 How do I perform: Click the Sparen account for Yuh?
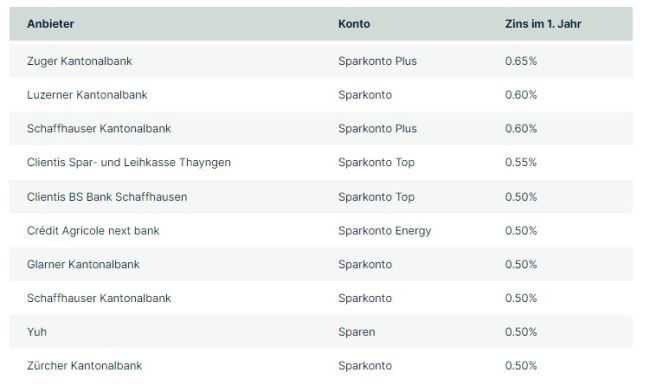357,332
